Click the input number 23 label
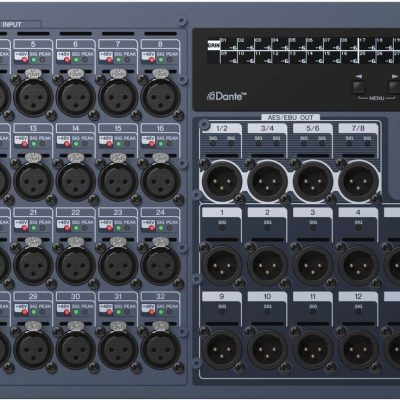This screenshot has height=400, width=400. [118, 212]
